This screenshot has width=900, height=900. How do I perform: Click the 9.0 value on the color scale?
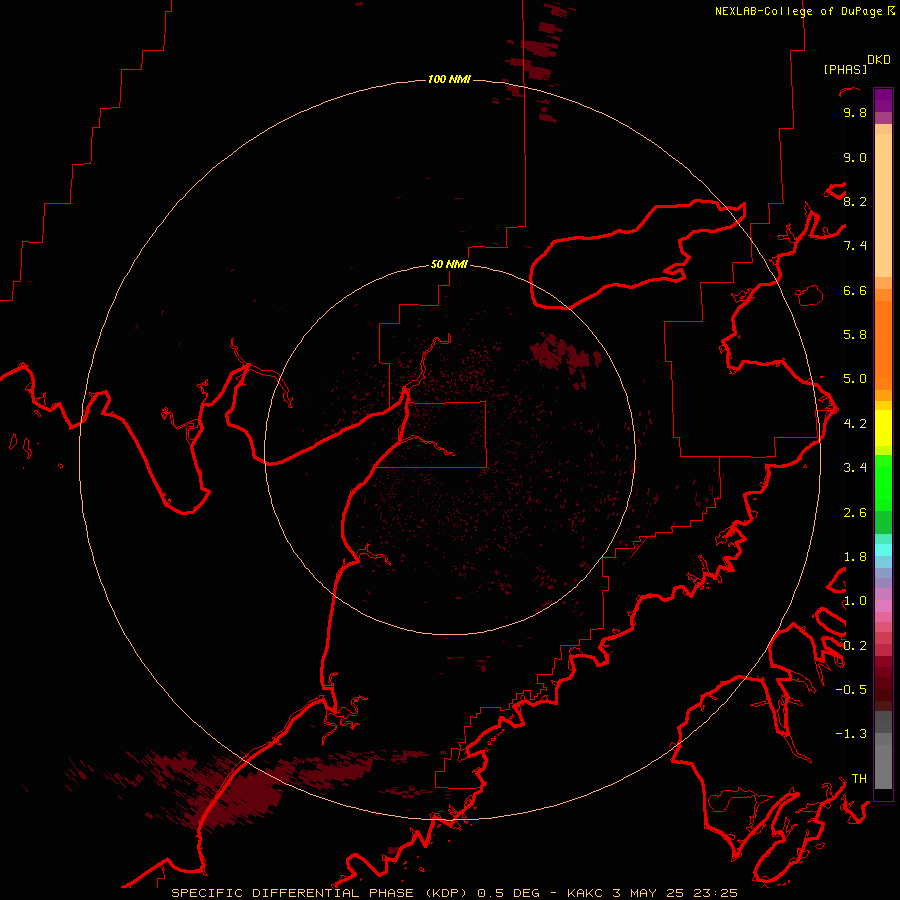tap(855, 157)
